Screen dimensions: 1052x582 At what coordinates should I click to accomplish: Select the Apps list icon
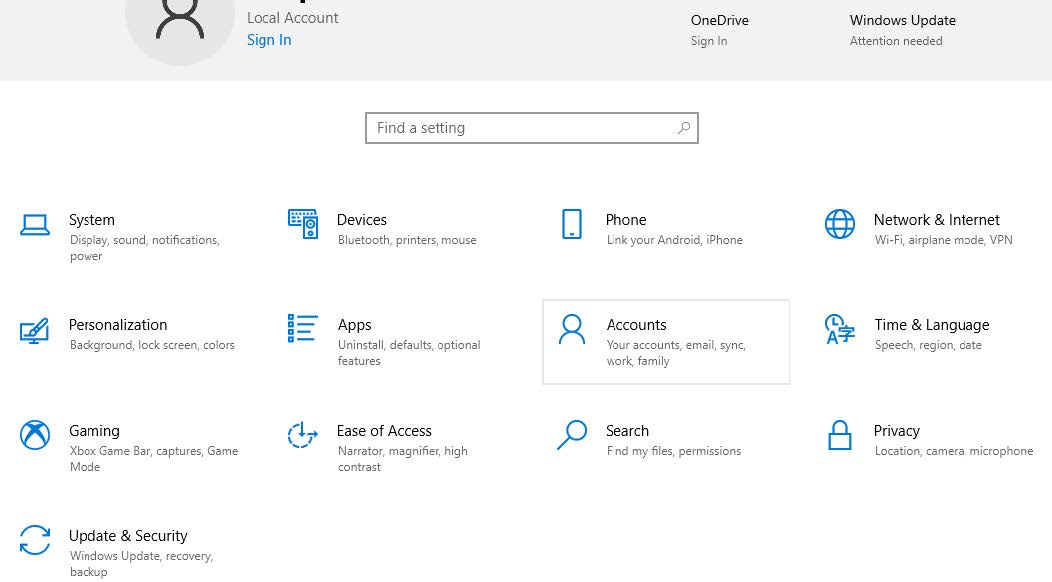303,329
